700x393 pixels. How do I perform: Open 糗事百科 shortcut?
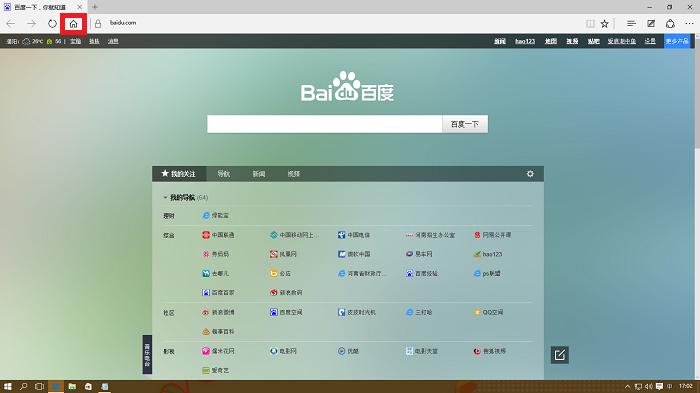218,331
